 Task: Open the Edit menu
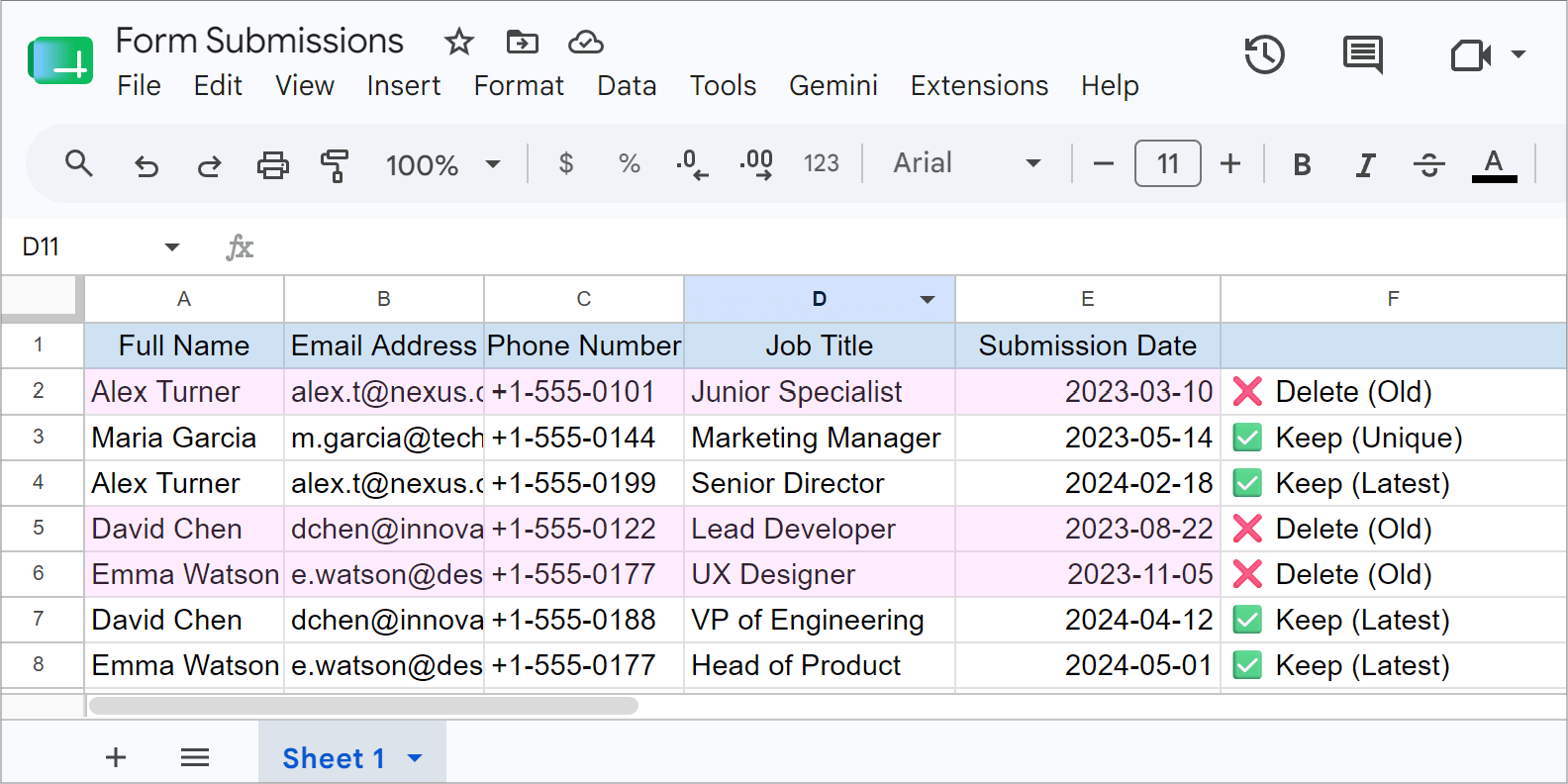pyautogui.click(x=218, y=86)
